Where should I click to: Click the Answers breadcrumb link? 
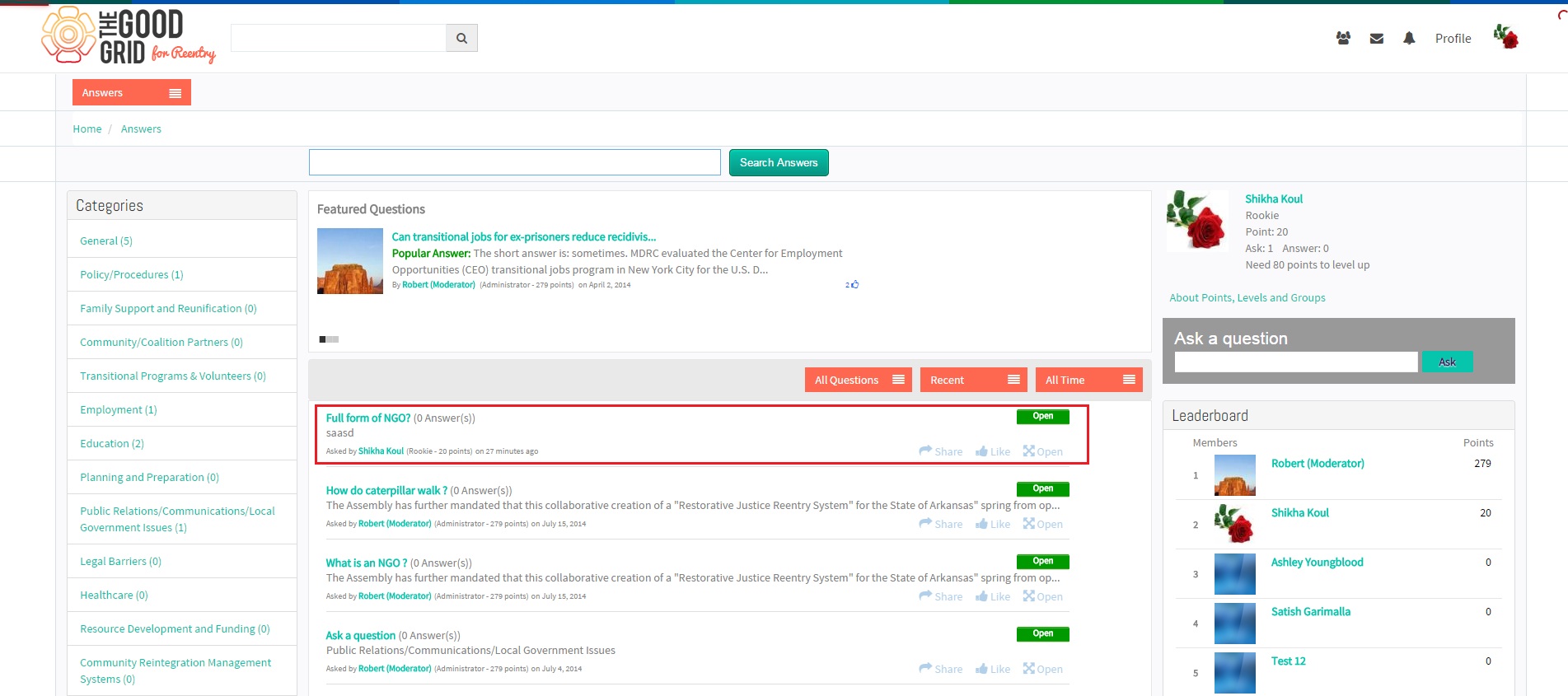pyautogui.click(x=141, y=129)
